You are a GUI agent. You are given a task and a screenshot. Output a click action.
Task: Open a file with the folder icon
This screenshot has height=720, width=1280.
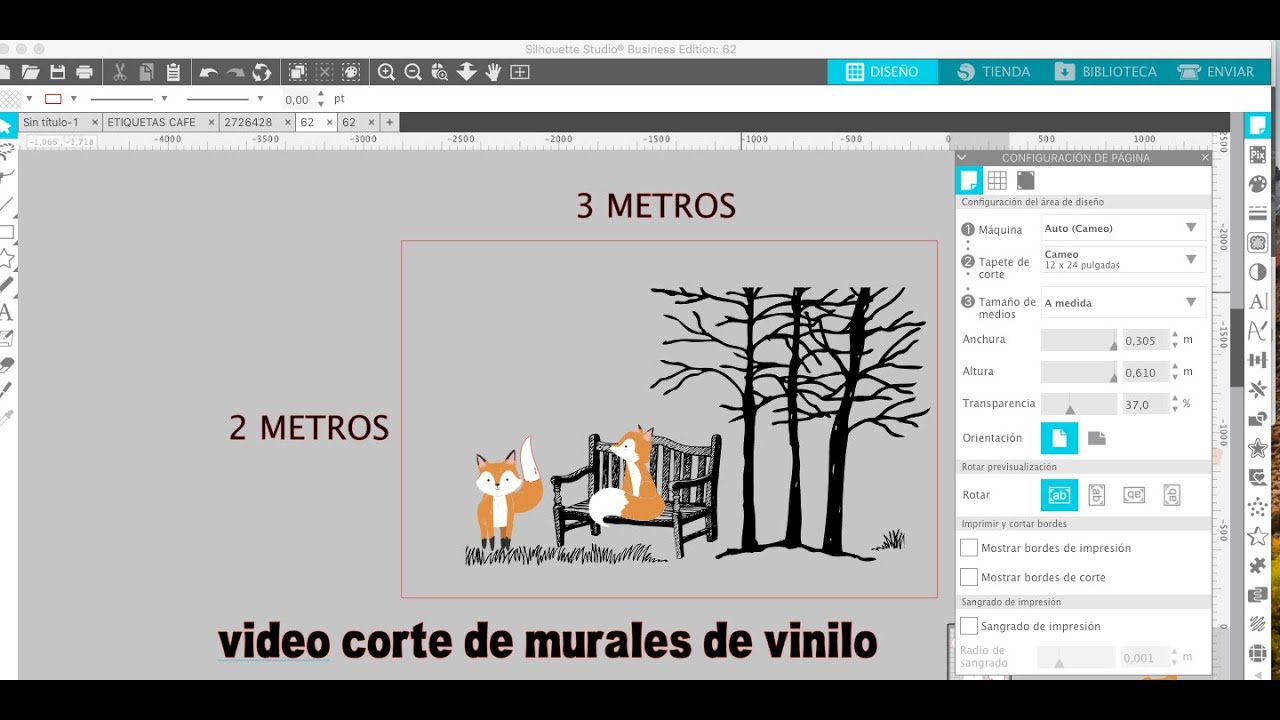pyautogui.click(x=31, y=72)
